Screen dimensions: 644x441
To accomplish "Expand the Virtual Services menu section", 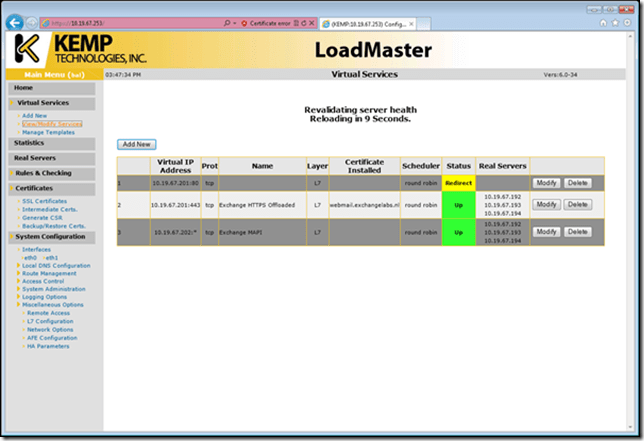I will click(x=43, y=102).
